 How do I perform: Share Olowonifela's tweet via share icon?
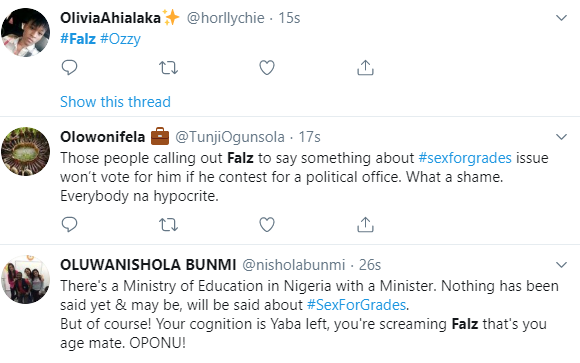[365, 225]
